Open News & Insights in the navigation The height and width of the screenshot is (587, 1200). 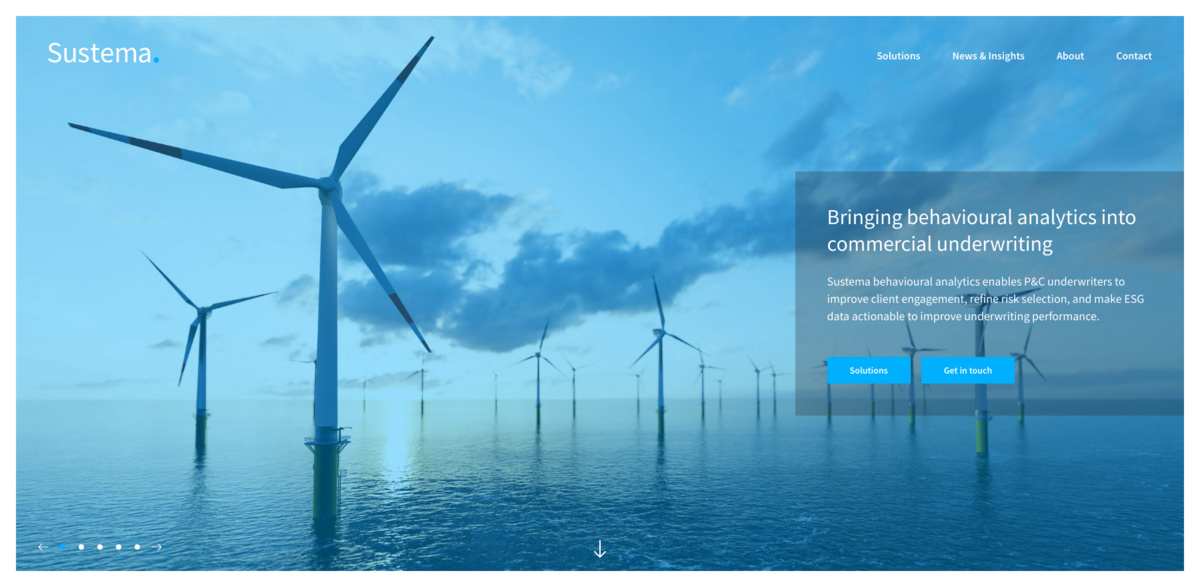(988, 56)
